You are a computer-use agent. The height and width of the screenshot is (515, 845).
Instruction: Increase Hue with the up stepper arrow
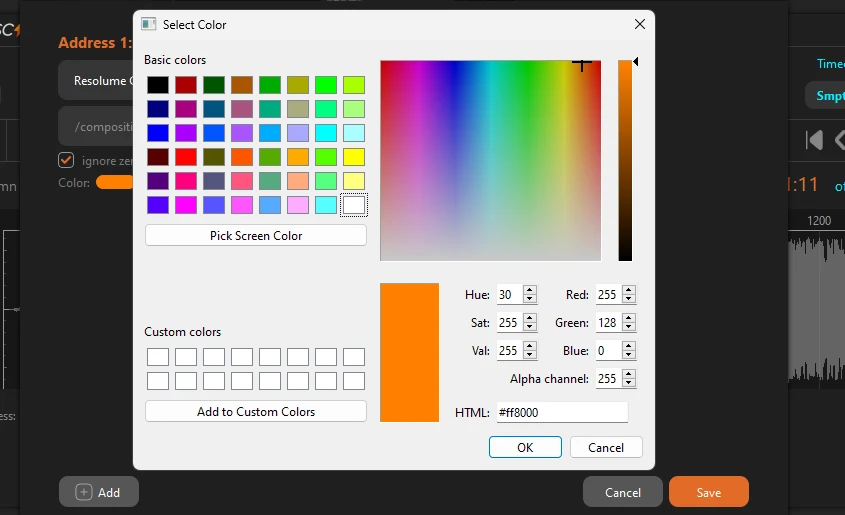[x=530, y=290]
